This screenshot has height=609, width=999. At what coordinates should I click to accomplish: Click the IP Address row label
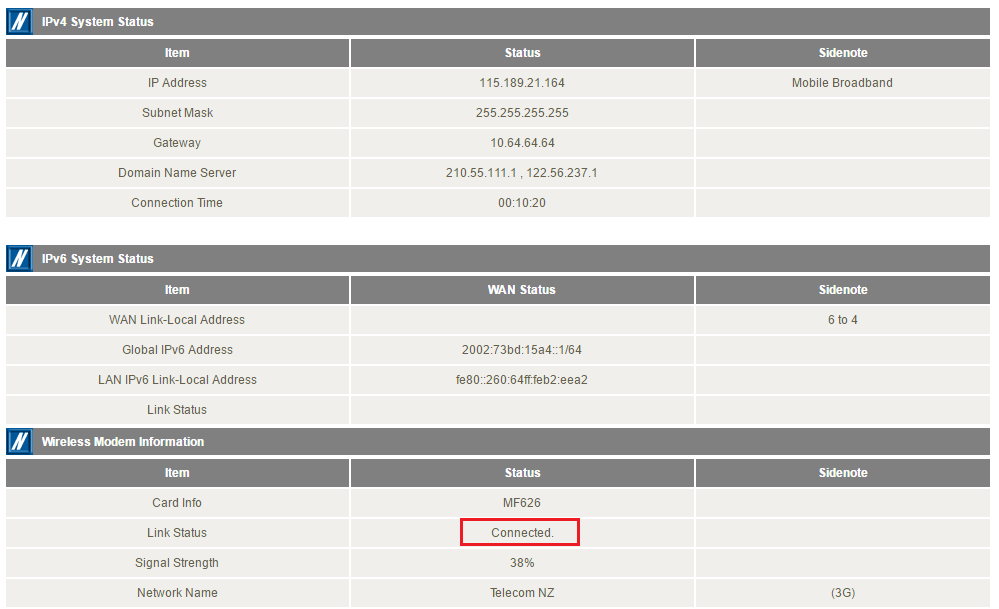[177, 83]
